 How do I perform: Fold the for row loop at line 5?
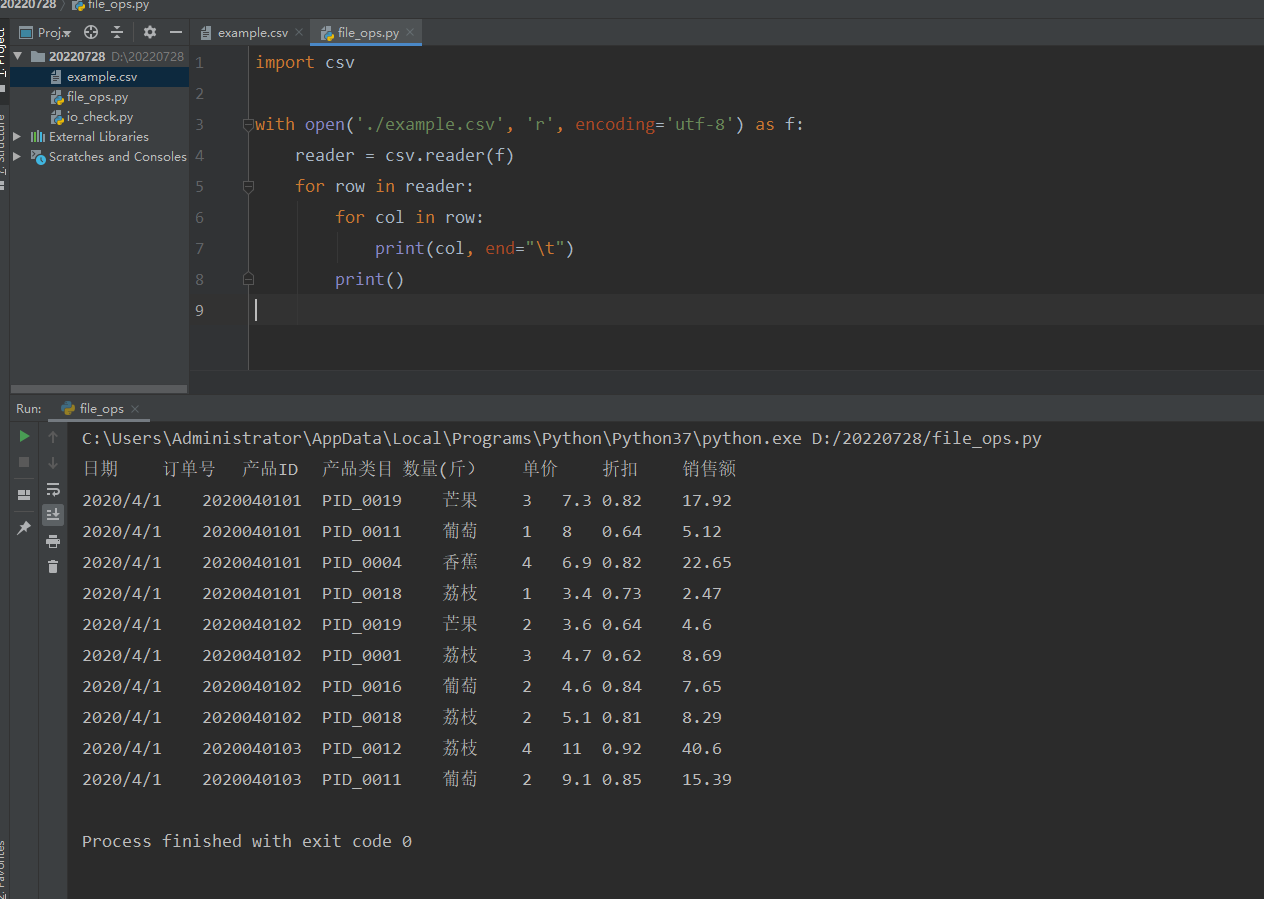pos(248,187)
